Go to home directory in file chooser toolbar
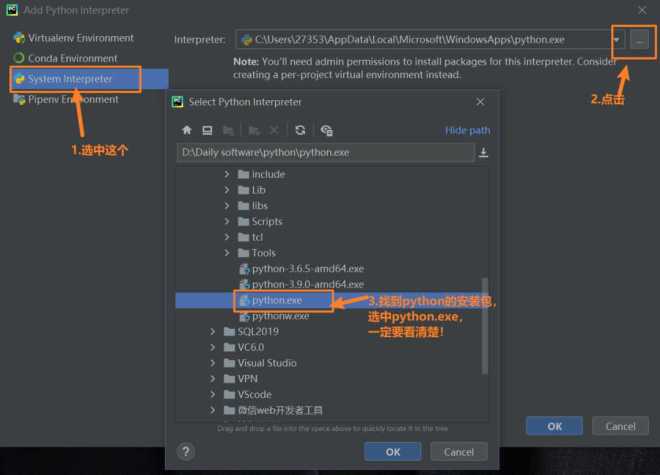 tap(187, 130)
